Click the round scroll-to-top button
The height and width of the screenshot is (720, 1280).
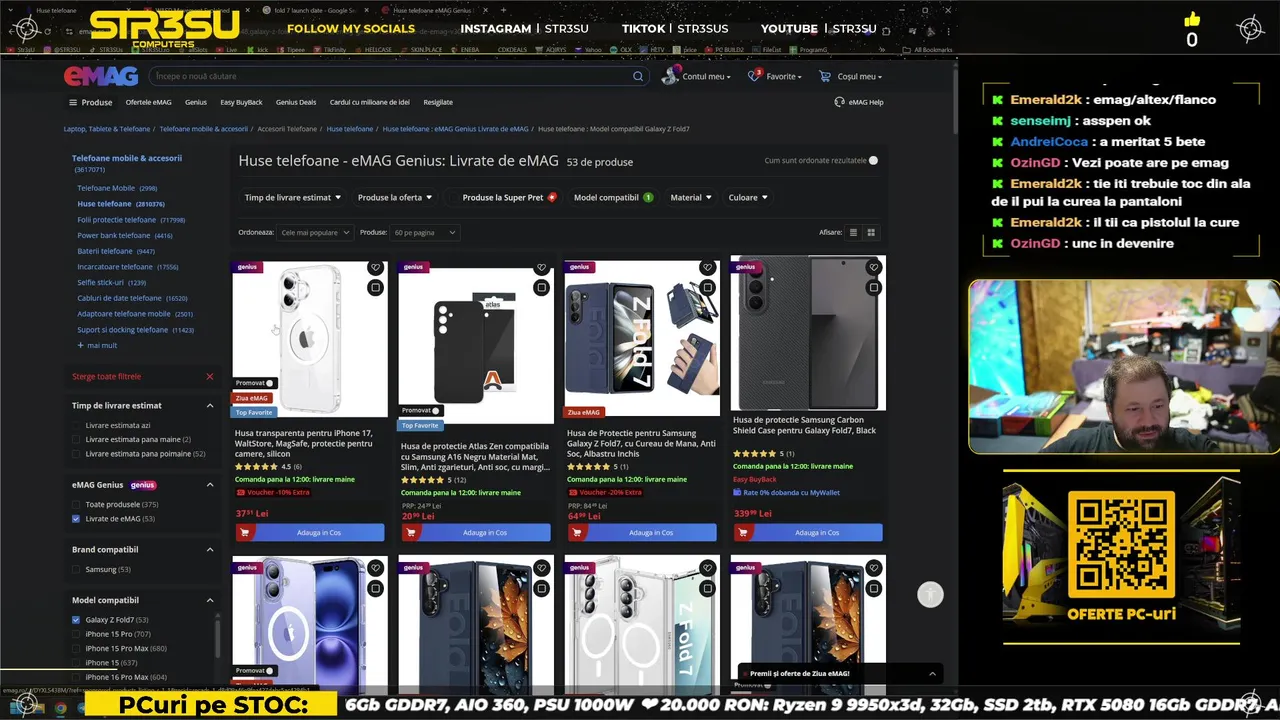tap(930, 595)
